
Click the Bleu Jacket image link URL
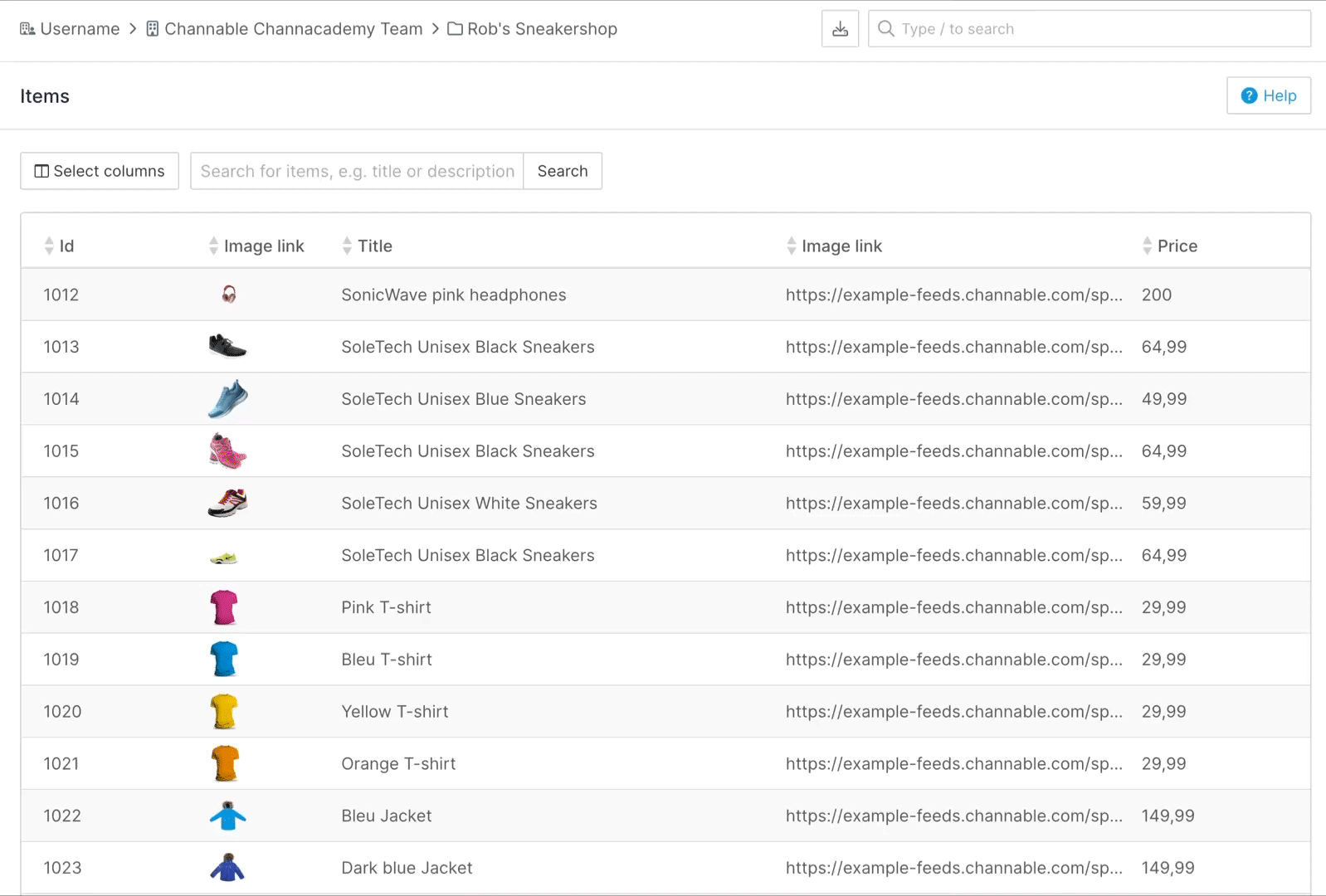(x=953, y=816)
